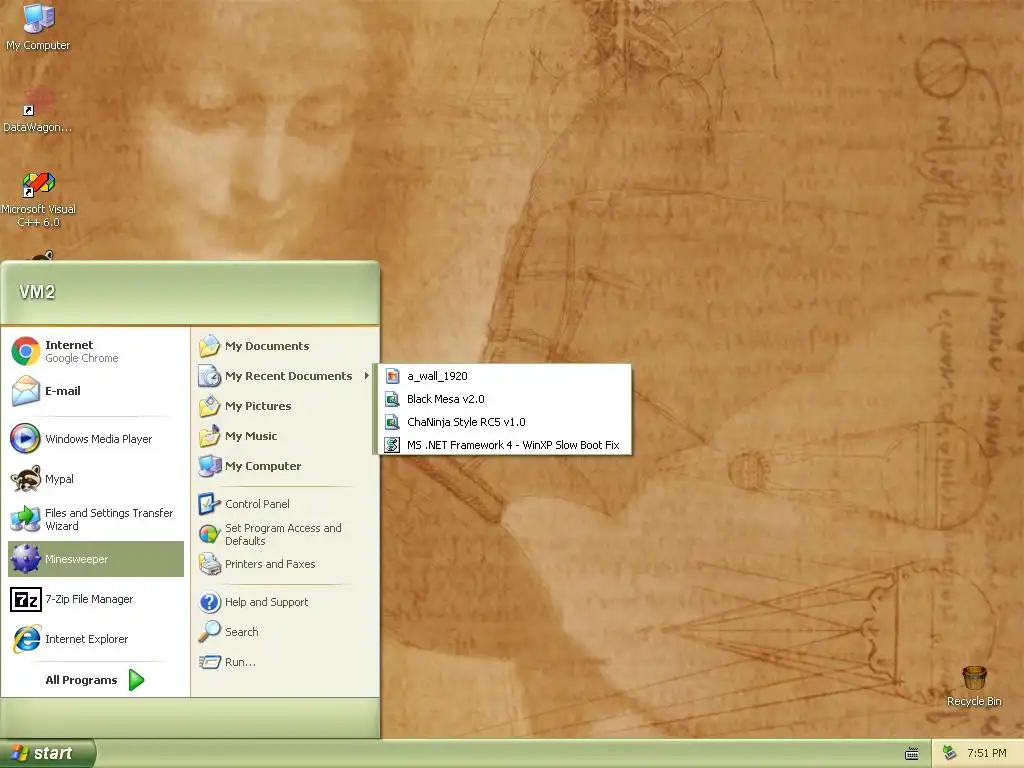The image size is (1024, 768).
Task: Click the My Recent Documents label
Action: [289, 376]
